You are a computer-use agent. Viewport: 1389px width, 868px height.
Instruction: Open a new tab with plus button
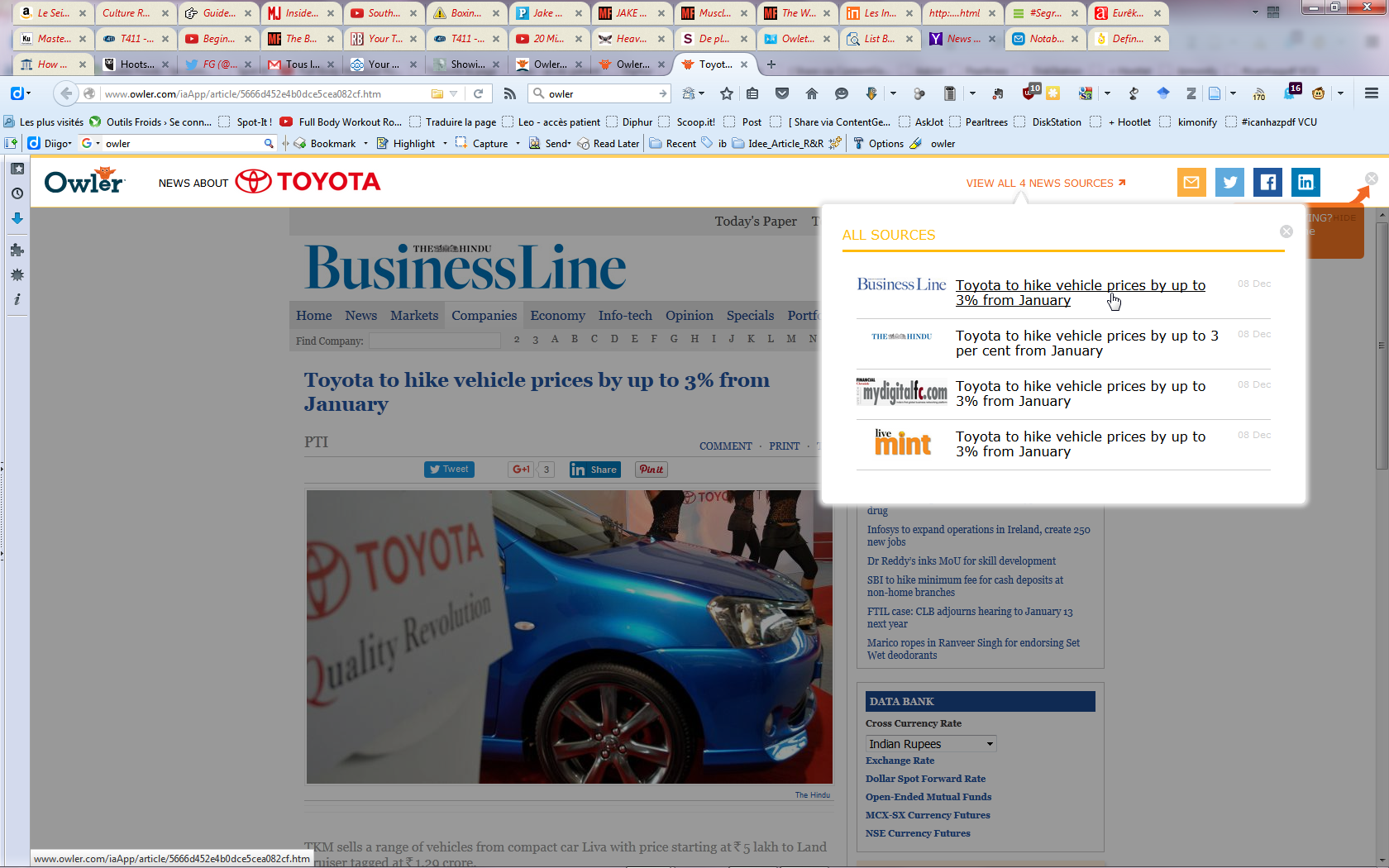click(771, 64)
